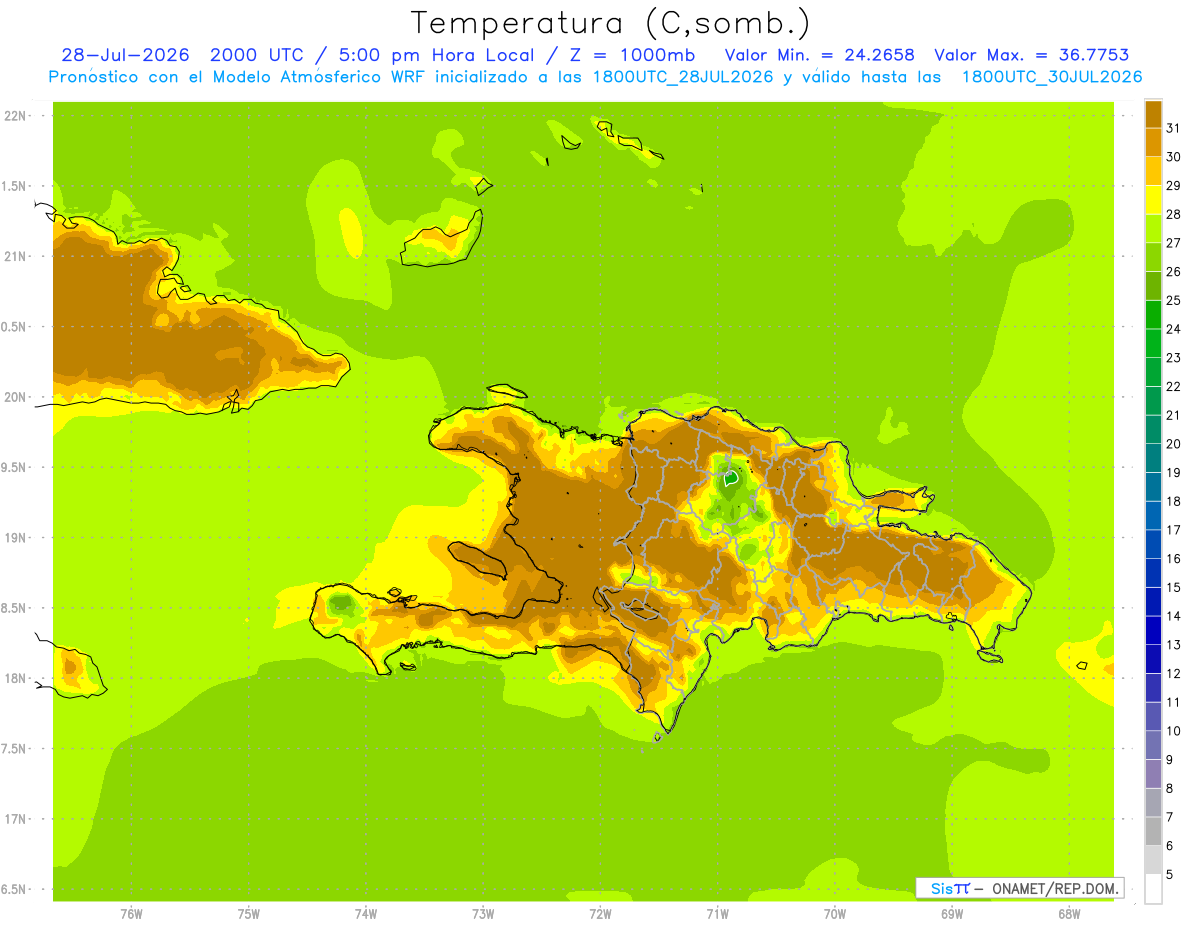Click the 70W longitude axis label
This screenshot has height=927, width=1200.
[x=835, y=914]
